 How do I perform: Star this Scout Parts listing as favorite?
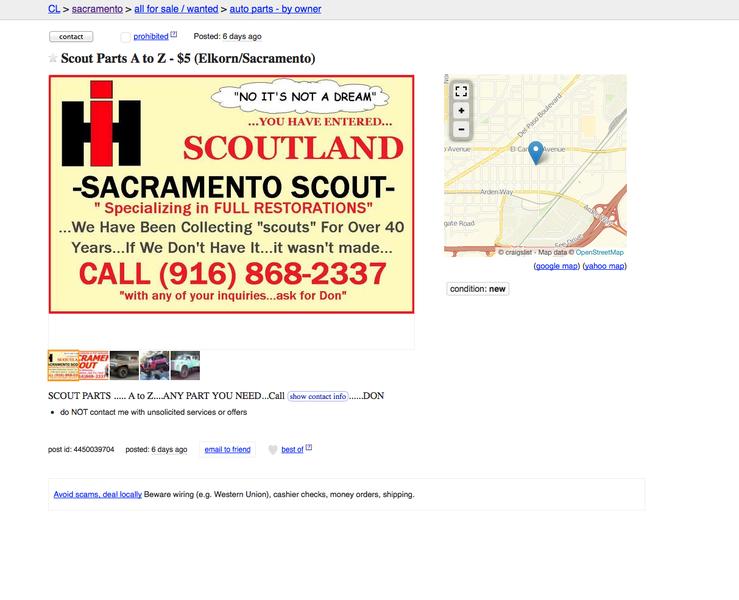pos(53,58)
